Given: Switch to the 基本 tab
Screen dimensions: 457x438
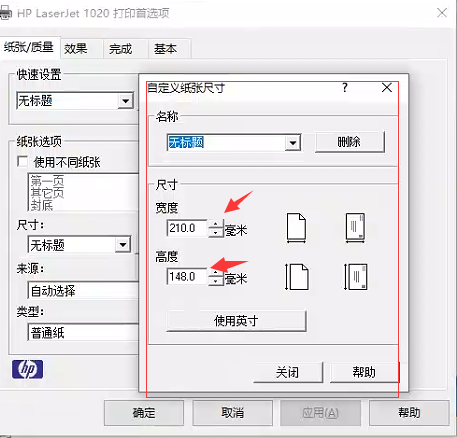Looking at the screenshot, I should pos(169,49).
